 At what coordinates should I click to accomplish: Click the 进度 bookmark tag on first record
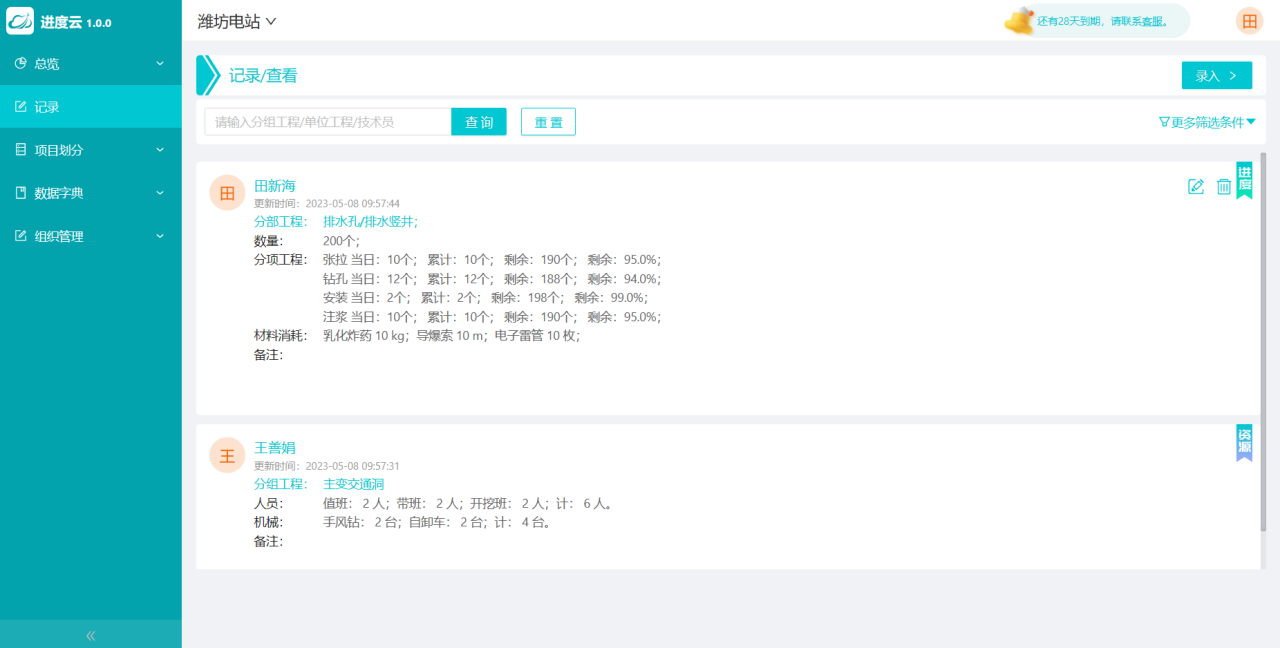(x=1244, y=179)
